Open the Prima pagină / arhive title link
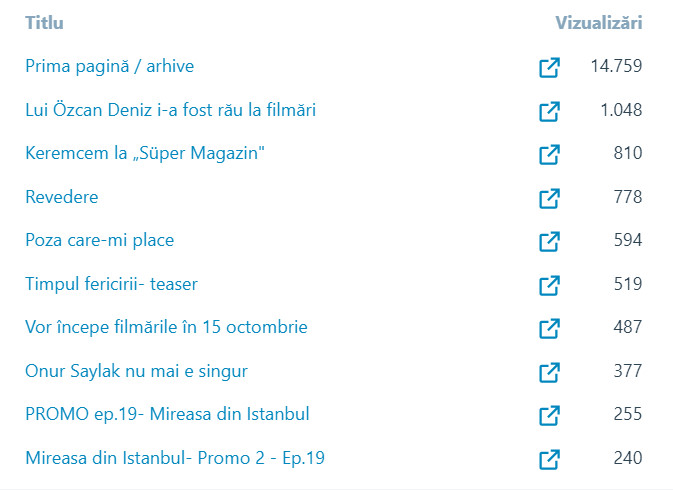673x490 pixels. (109, 67)
